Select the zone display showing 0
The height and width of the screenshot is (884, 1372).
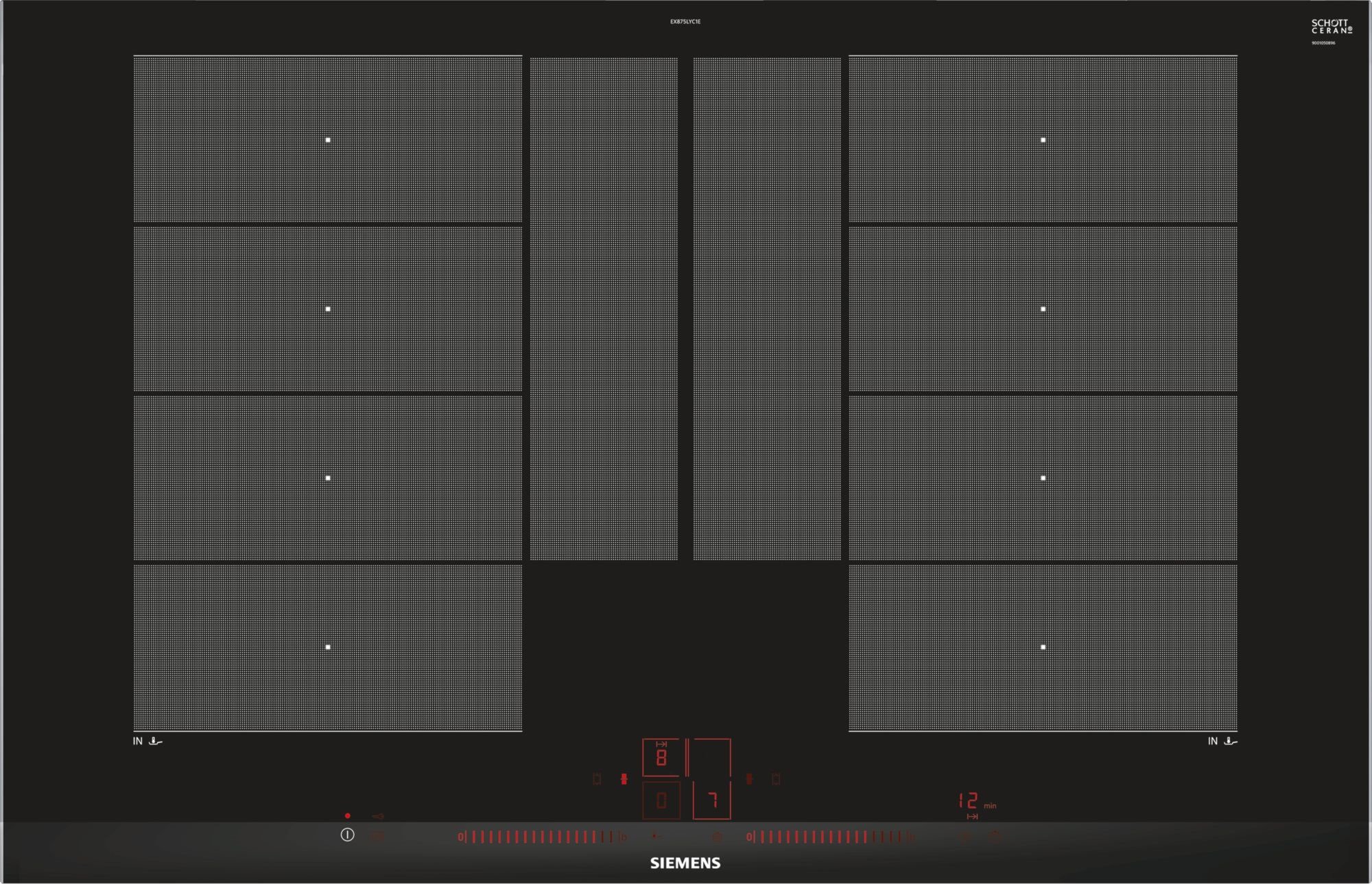(661, 800)
